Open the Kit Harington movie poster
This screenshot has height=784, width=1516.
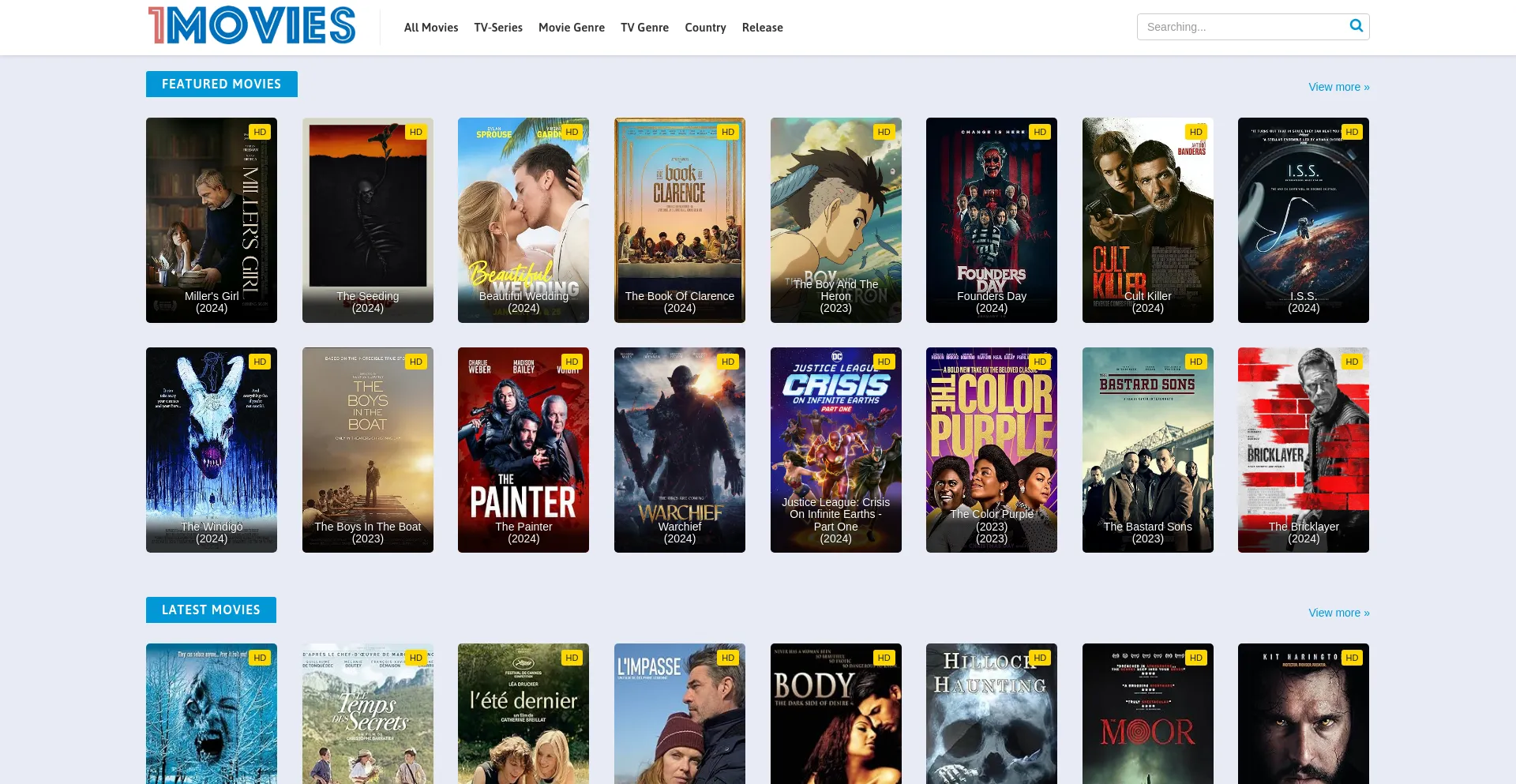tap(1304, 714)
